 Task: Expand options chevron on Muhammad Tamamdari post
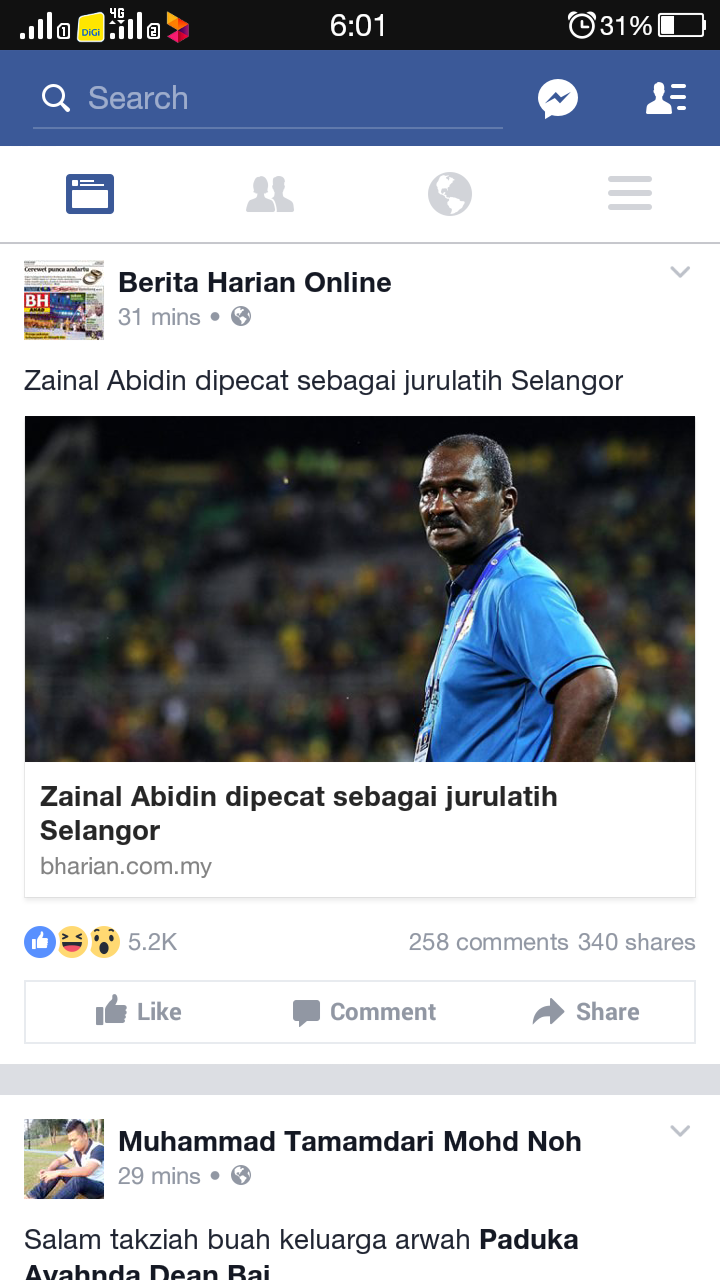[680, 1131]
